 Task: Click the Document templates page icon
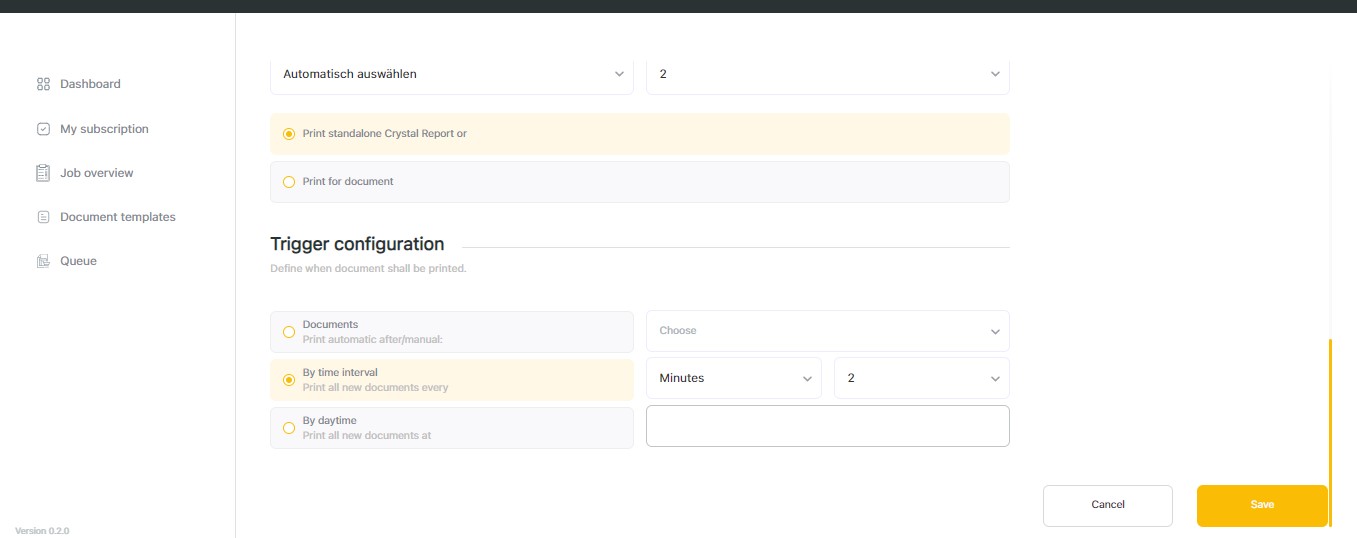43,217
